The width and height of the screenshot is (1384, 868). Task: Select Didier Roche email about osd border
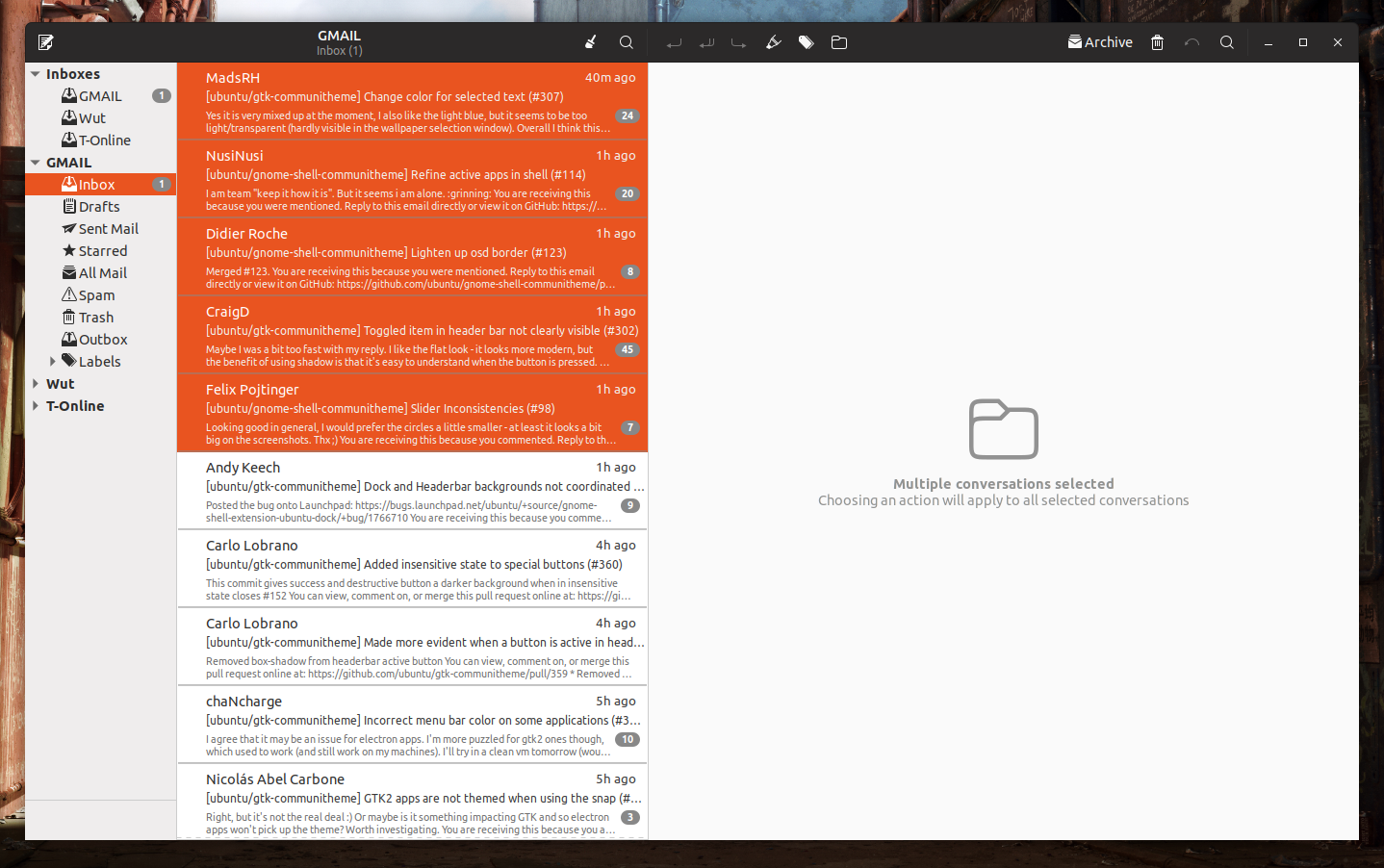click(412, 258)
